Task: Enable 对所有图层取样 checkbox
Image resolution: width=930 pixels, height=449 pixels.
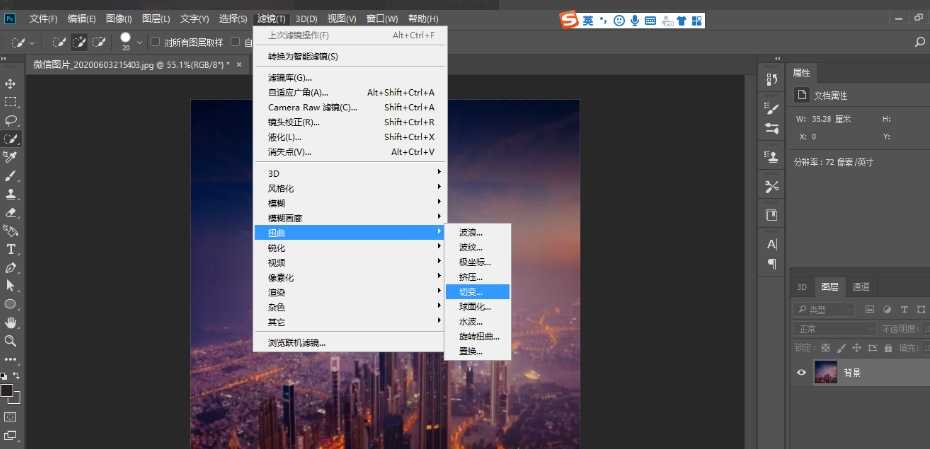Action: [x=154, y=42]
